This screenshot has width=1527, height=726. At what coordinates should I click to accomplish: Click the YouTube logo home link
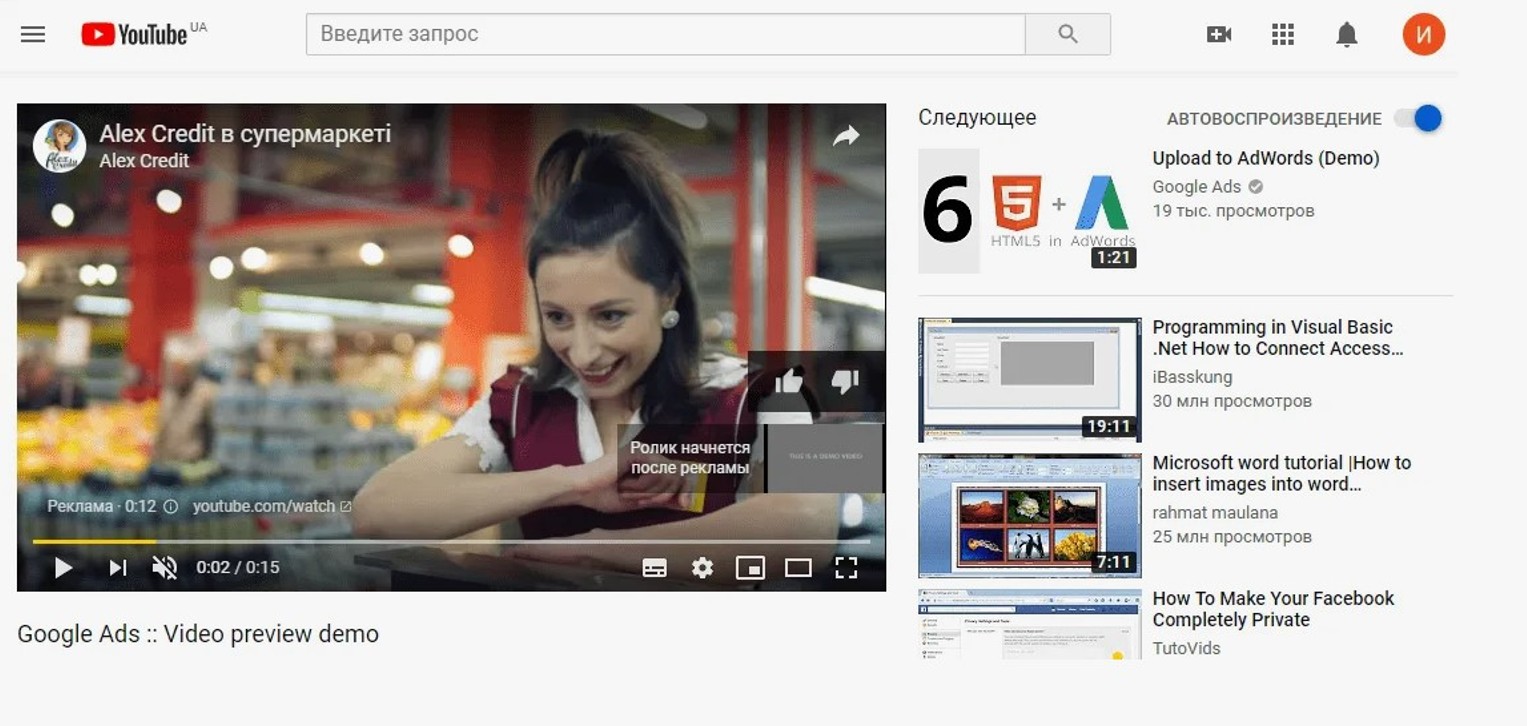pyautogui.click(x=134, y=34)
